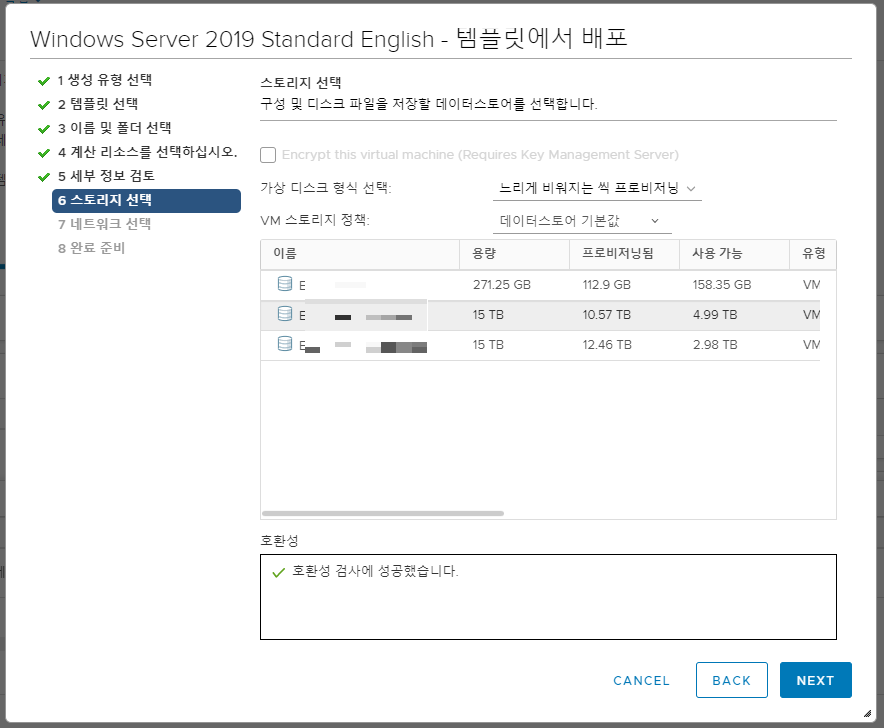Select step 6 스토리지 선택
884x728 pixels.
pyautogui.click(x=147, y=201)
